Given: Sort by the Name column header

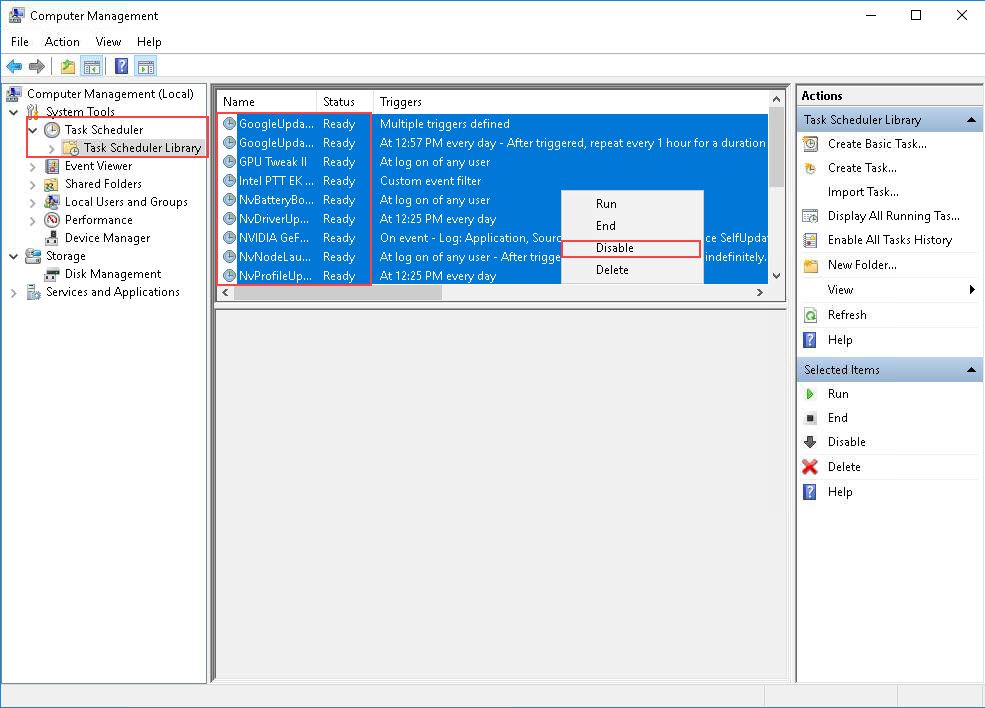Looking at the screenshot, I should tap(267, 102).
